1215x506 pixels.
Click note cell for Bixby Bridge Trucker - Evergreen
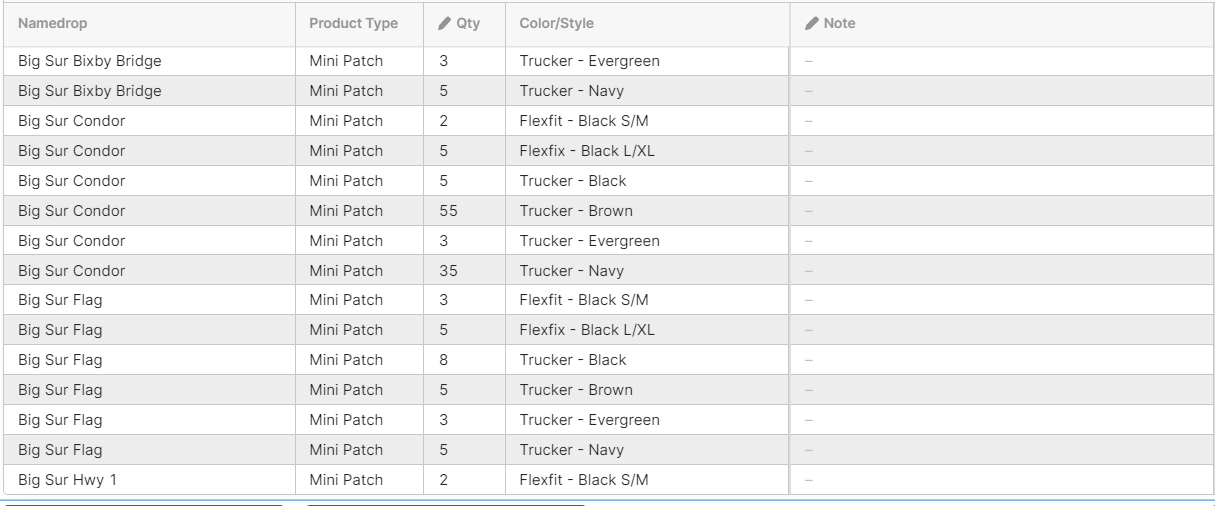pyautogui.click(x=1001, y=61)
